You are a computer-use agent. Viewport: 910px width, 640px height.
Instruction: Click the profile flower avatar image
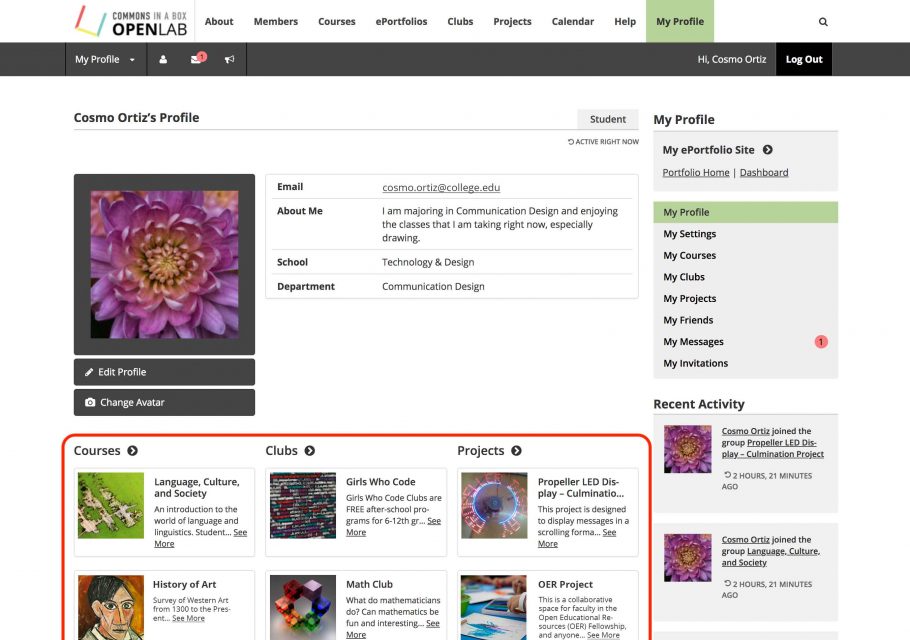pos(164,265)
